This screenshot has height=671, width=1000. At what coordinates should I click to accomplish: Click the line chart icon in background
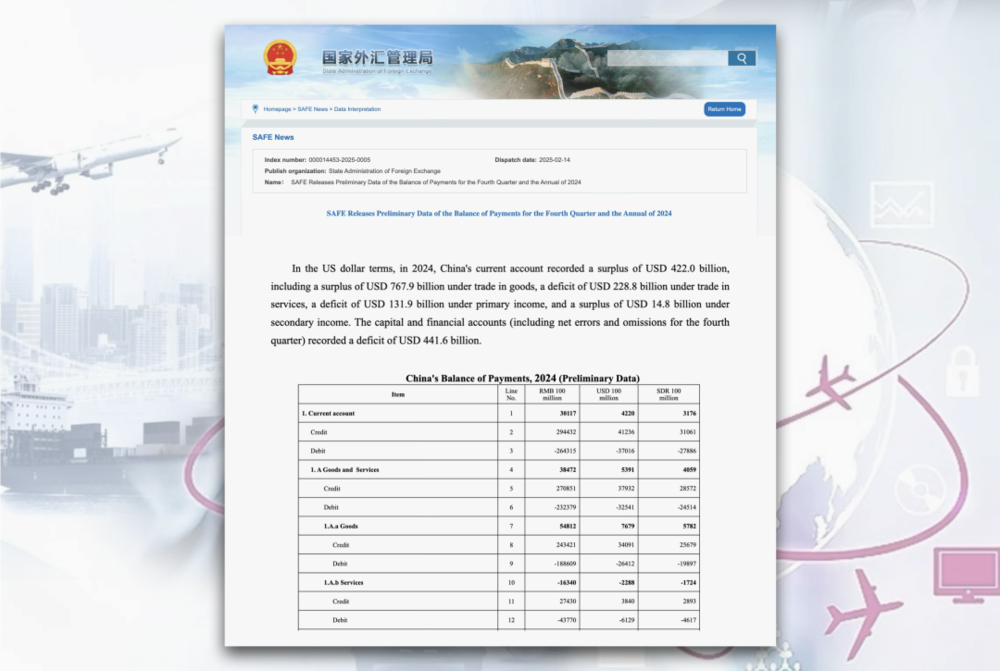[x=901, y=205]
